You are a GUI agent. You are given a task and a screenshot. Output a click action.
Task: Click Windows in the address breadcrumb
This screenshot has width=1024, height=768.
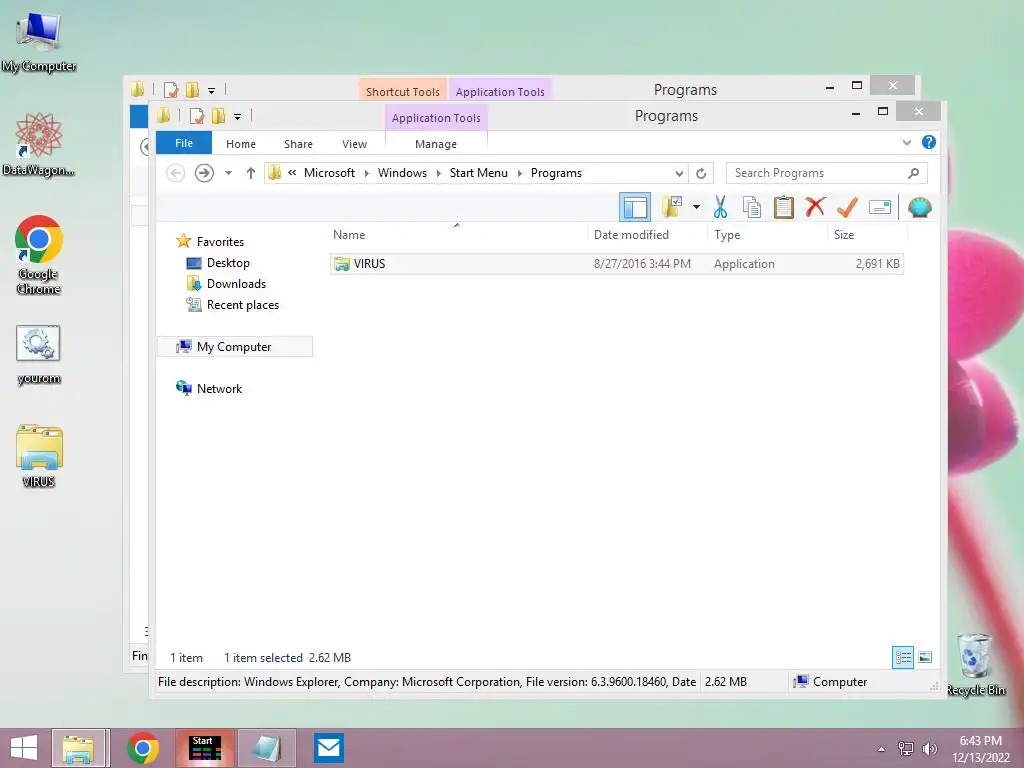pos(402,173)
